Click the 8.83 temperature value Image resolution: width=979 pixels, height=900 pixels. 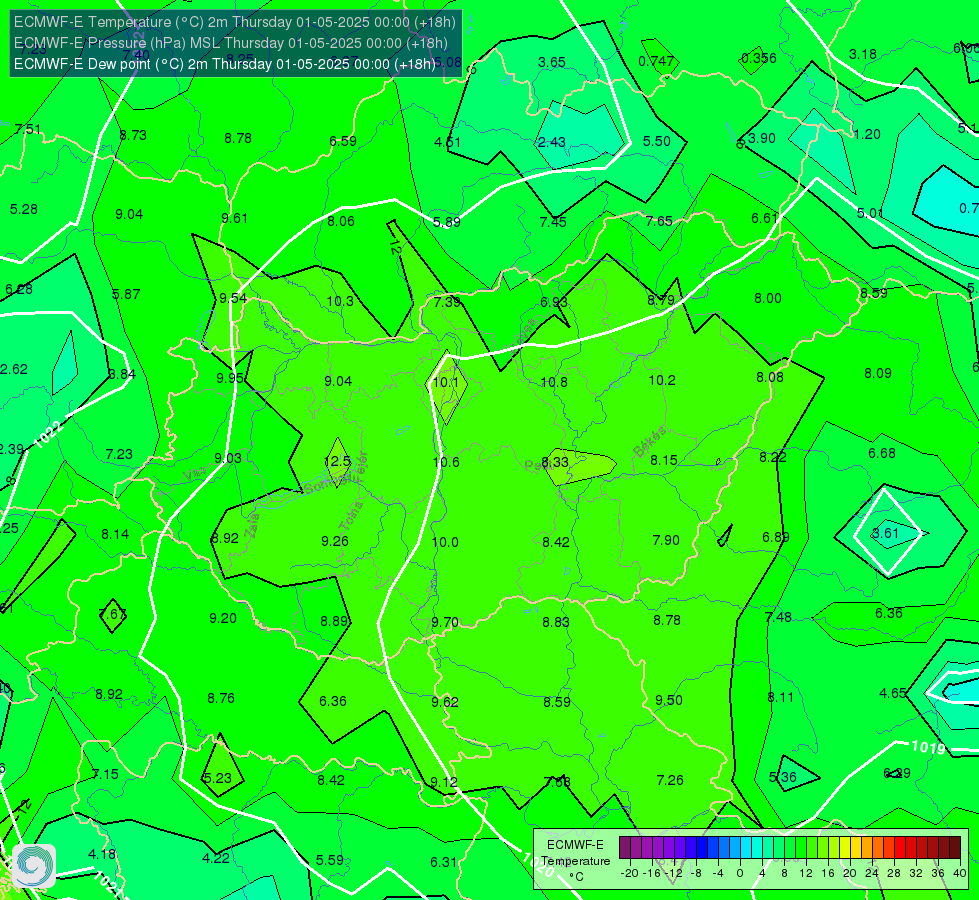coord(556,622)
